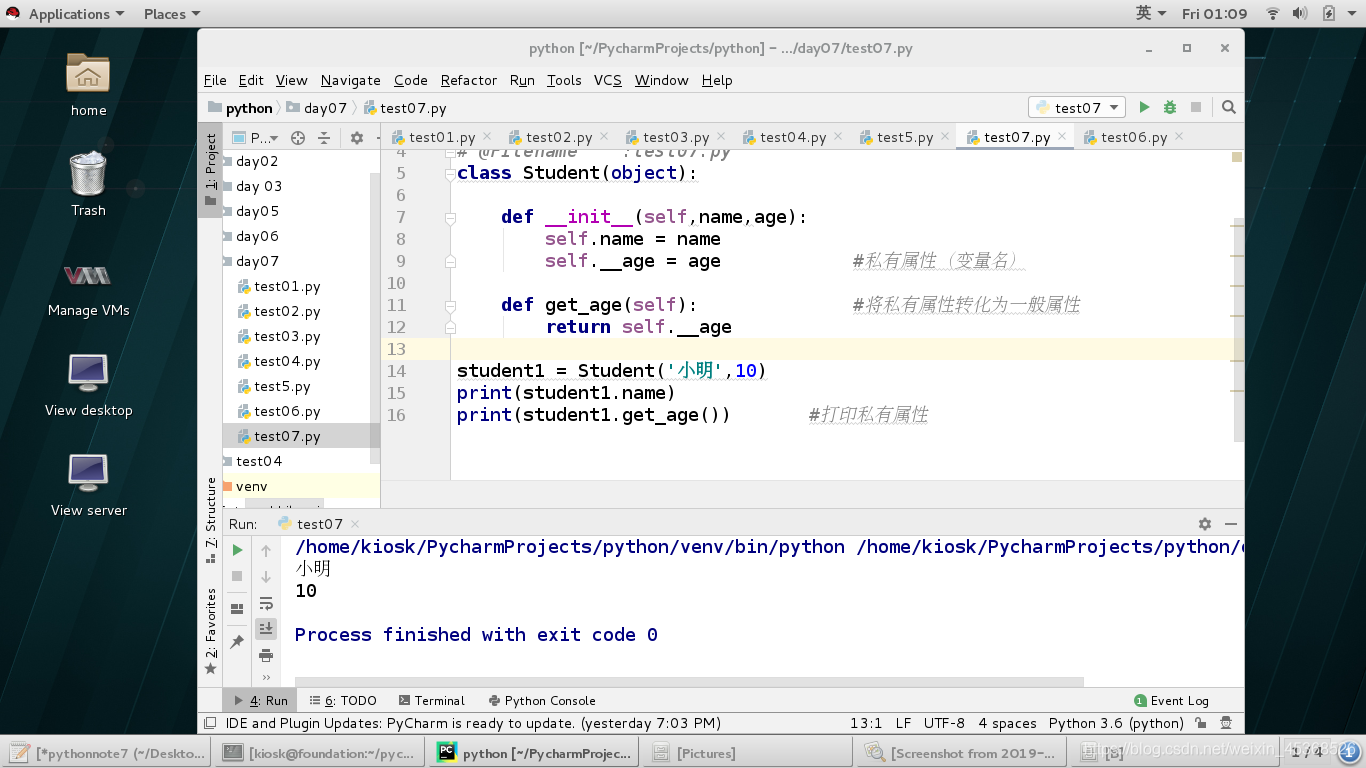The height and width of the screenshot is (768, 1366).
Task: Open test07 run configuration dropdown
Action: coord(1078,107)
